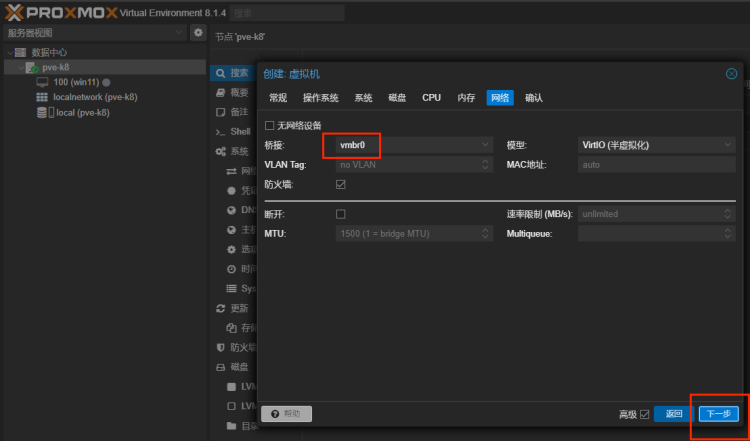Screen dimensions: 750x441
Task: Switch to the 磁盘 tab in dialog
Action: (x=397, y=98)
